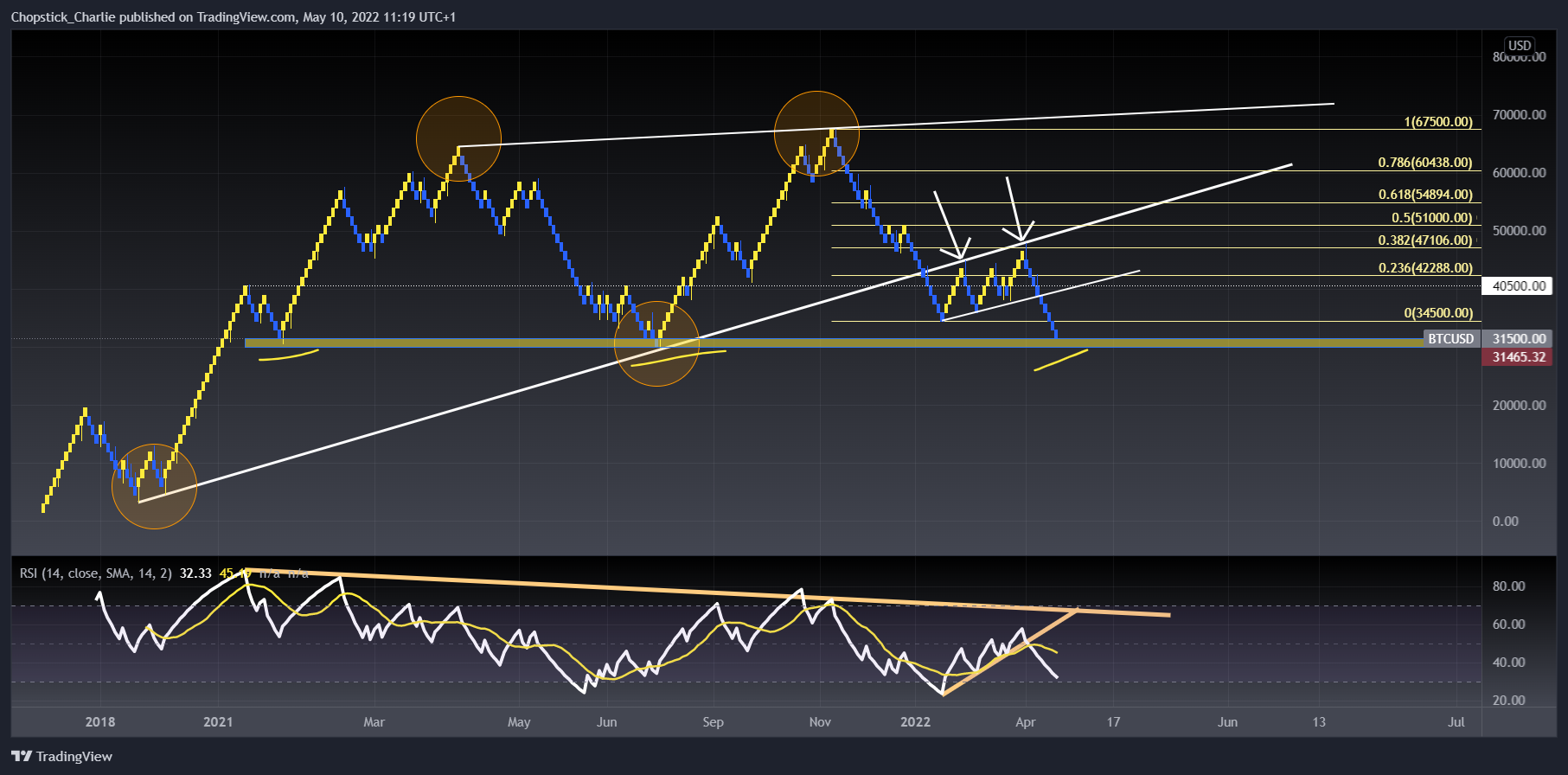Image resolution: width=1568 pixels, height=775 pixels.
Task: Click the TradingView logo at bottom left
Action: pyautogui.click(x=61, y=756)
